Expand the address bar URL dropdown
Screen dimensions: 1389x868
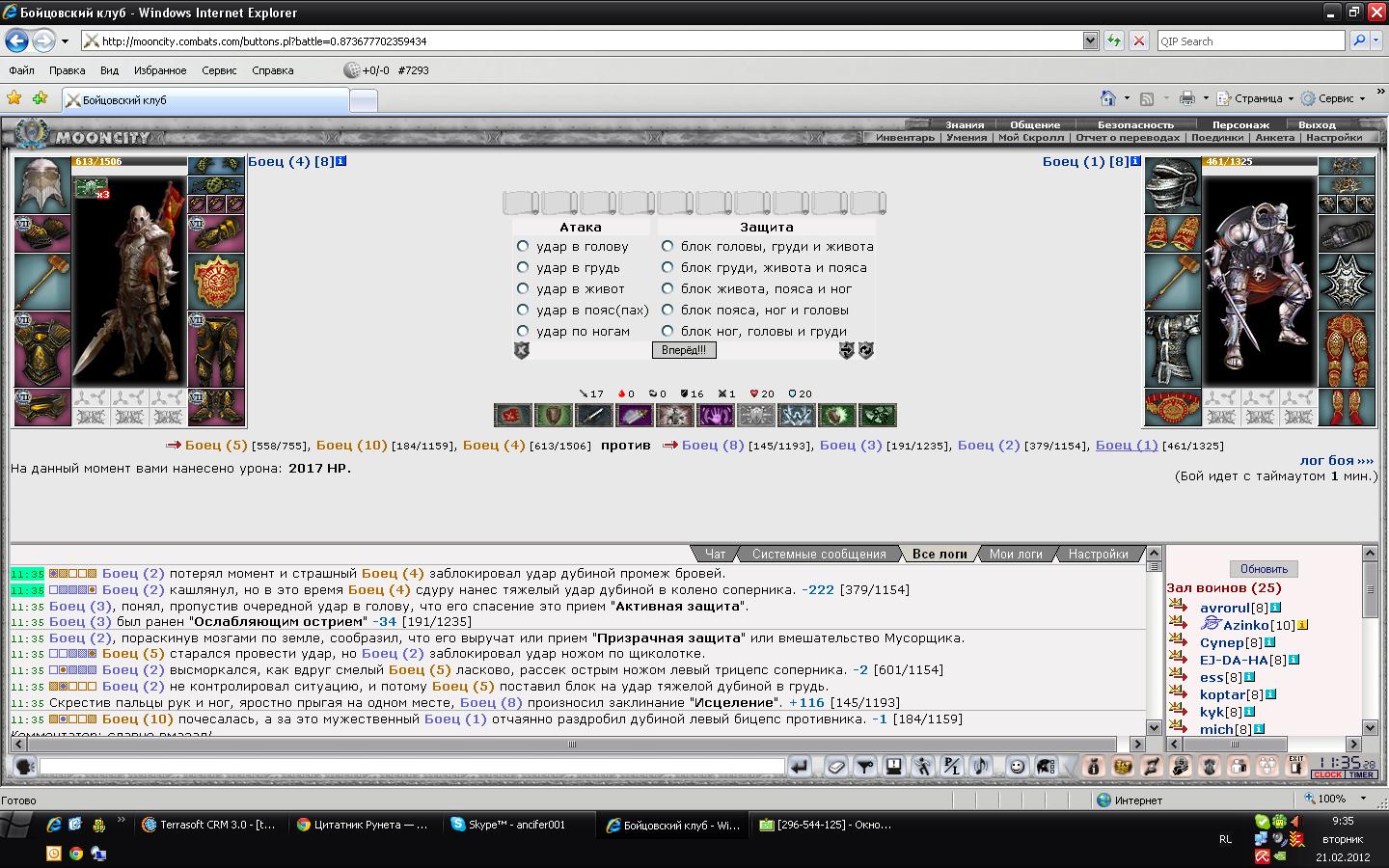pyautogui.click(x=1090, y=41)
